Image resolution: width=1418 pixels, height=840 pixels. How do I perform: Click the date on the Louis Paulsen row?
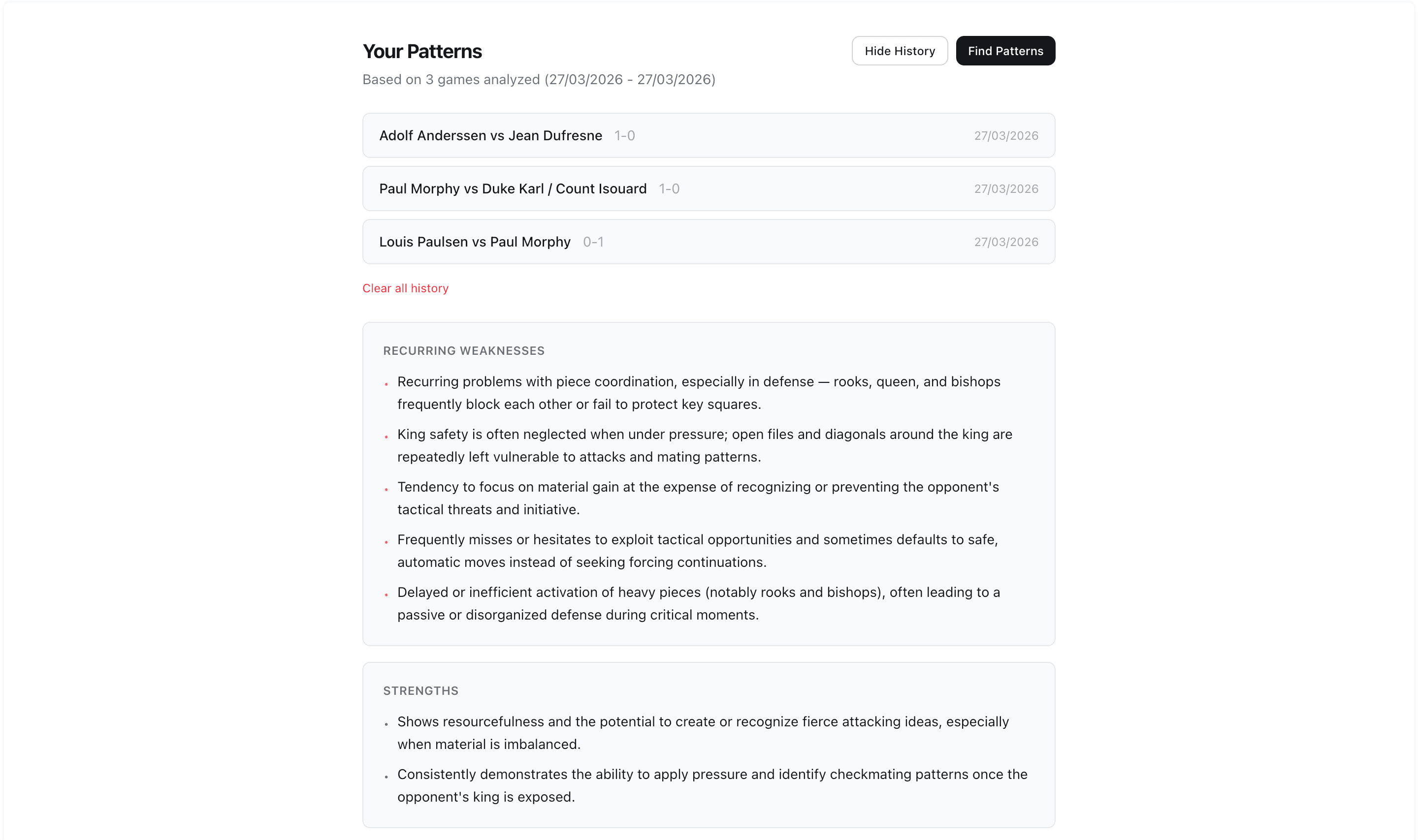[1006, 242]
